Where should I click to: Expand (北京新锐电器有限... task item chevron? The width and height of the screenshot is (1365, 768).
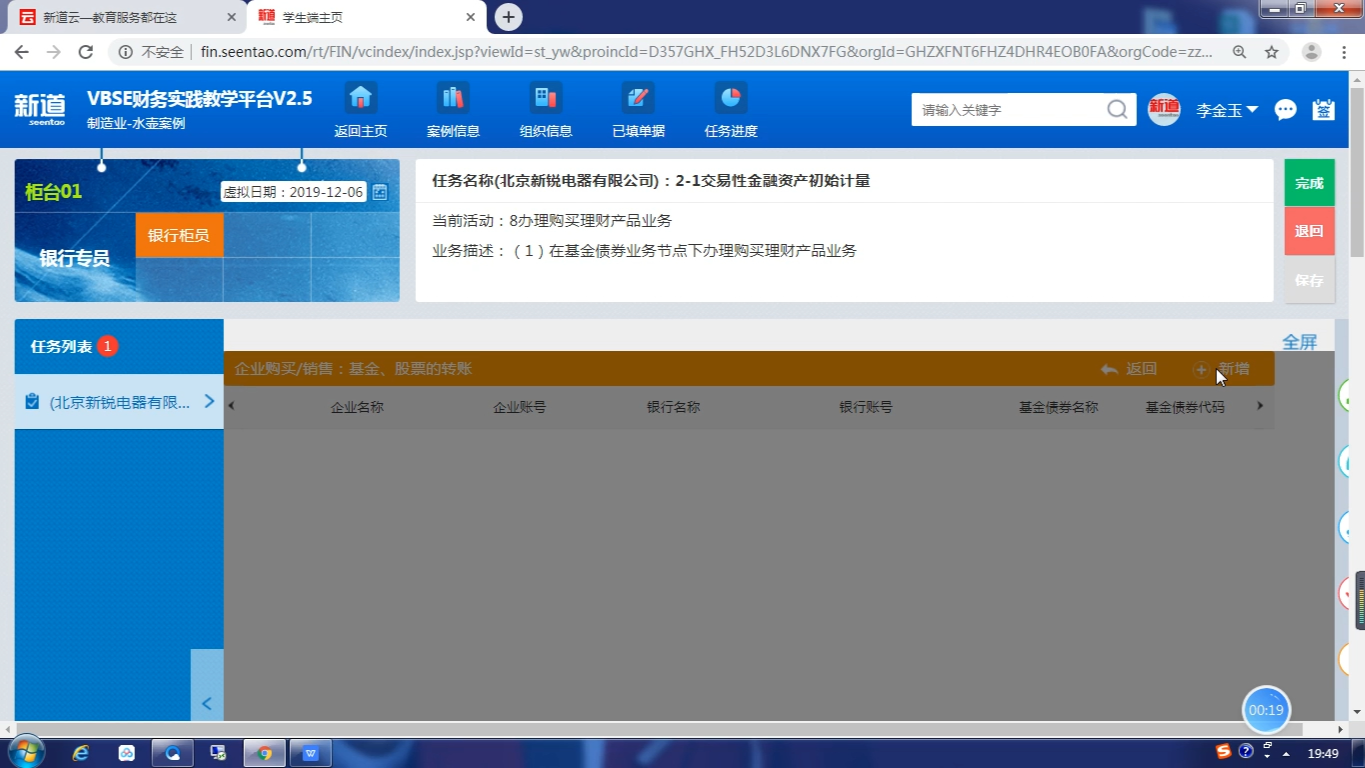[209, 401]
